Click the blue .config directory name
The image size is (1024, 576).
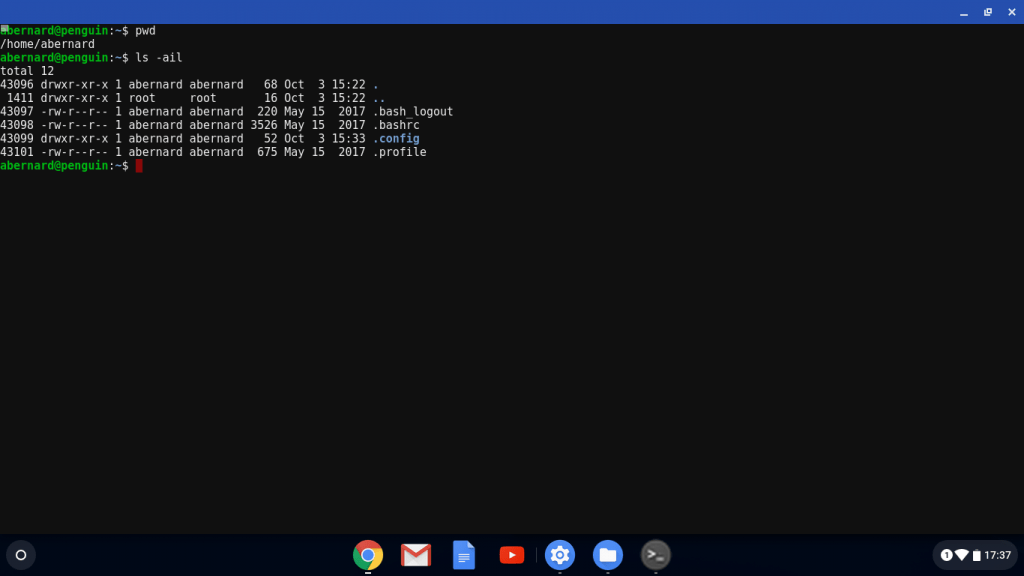tap(396, 139)
